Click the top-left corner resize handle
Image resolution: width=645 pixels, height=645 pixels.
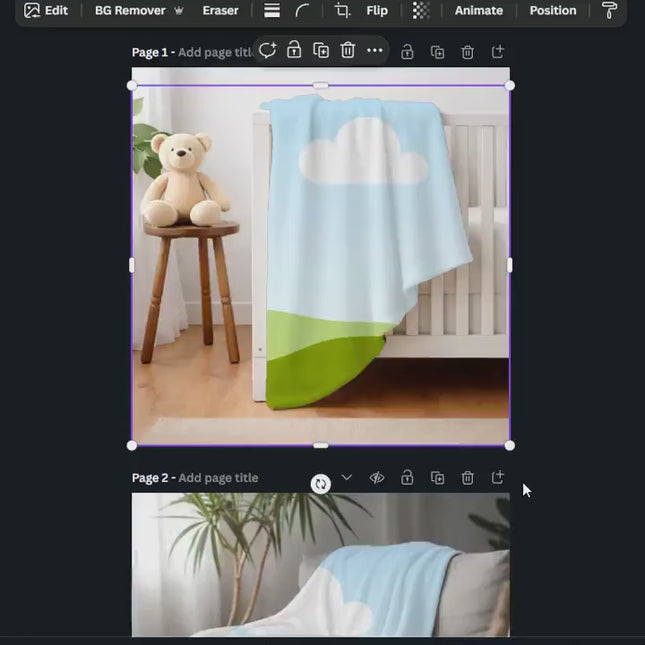tap(132, 86)
